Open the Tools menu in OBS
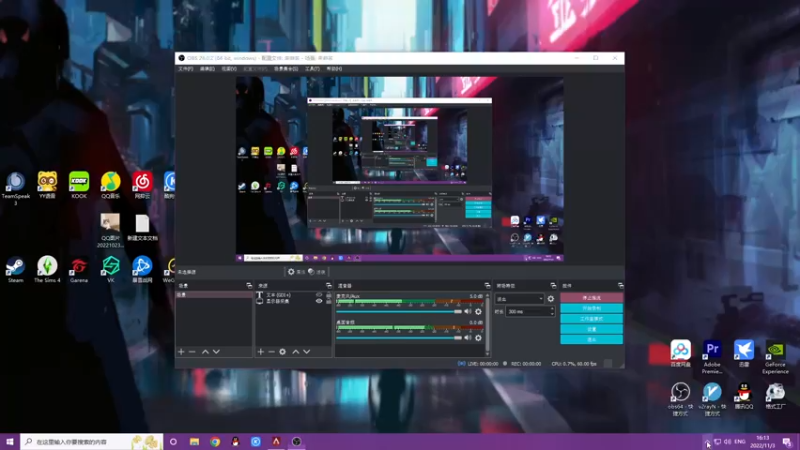800x450 pixels. 312,69
